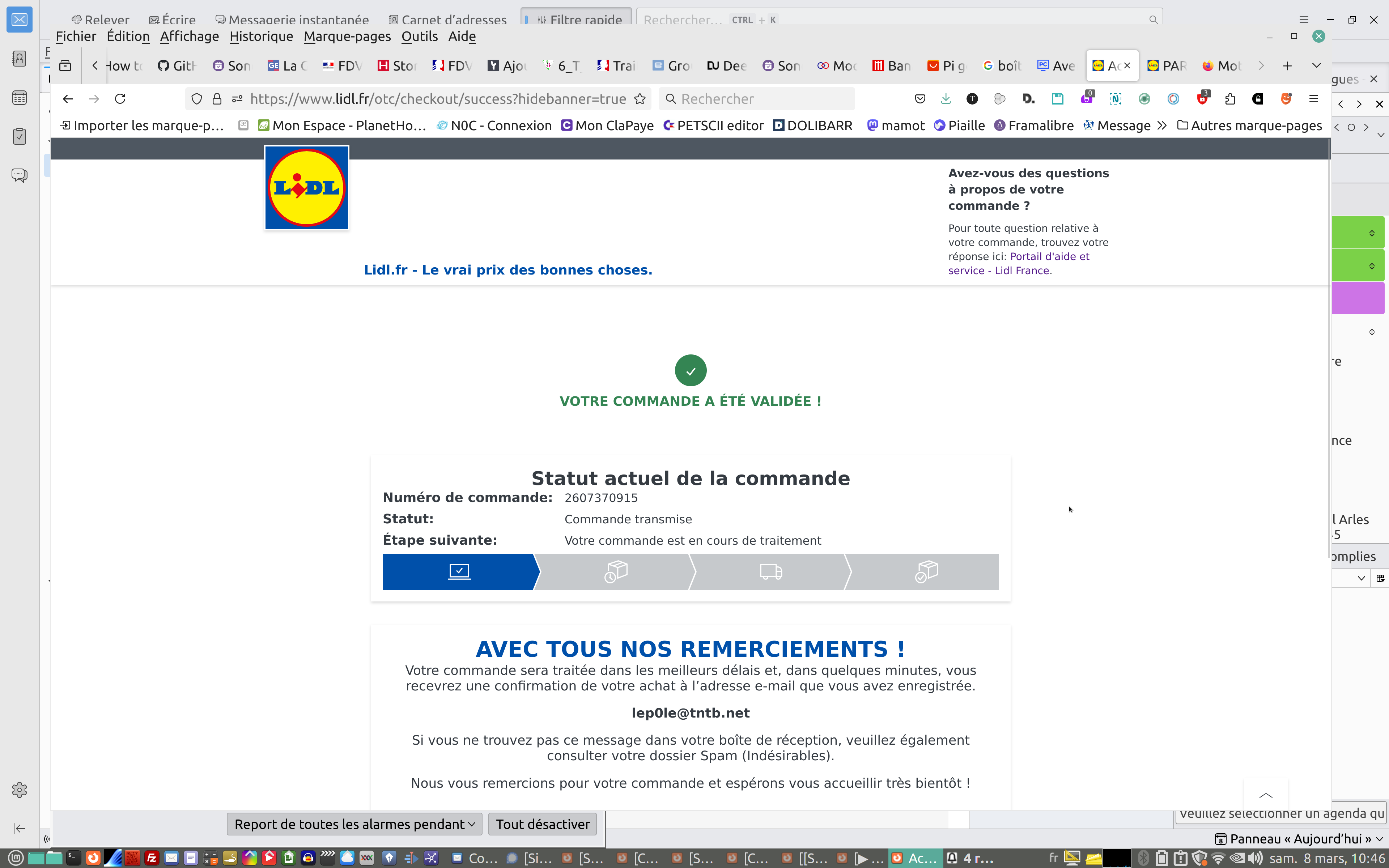1389x868 pixels.
Task: Show more bookmarks with the chevron
Action: pyautogui.click(x=1162, y=125)
